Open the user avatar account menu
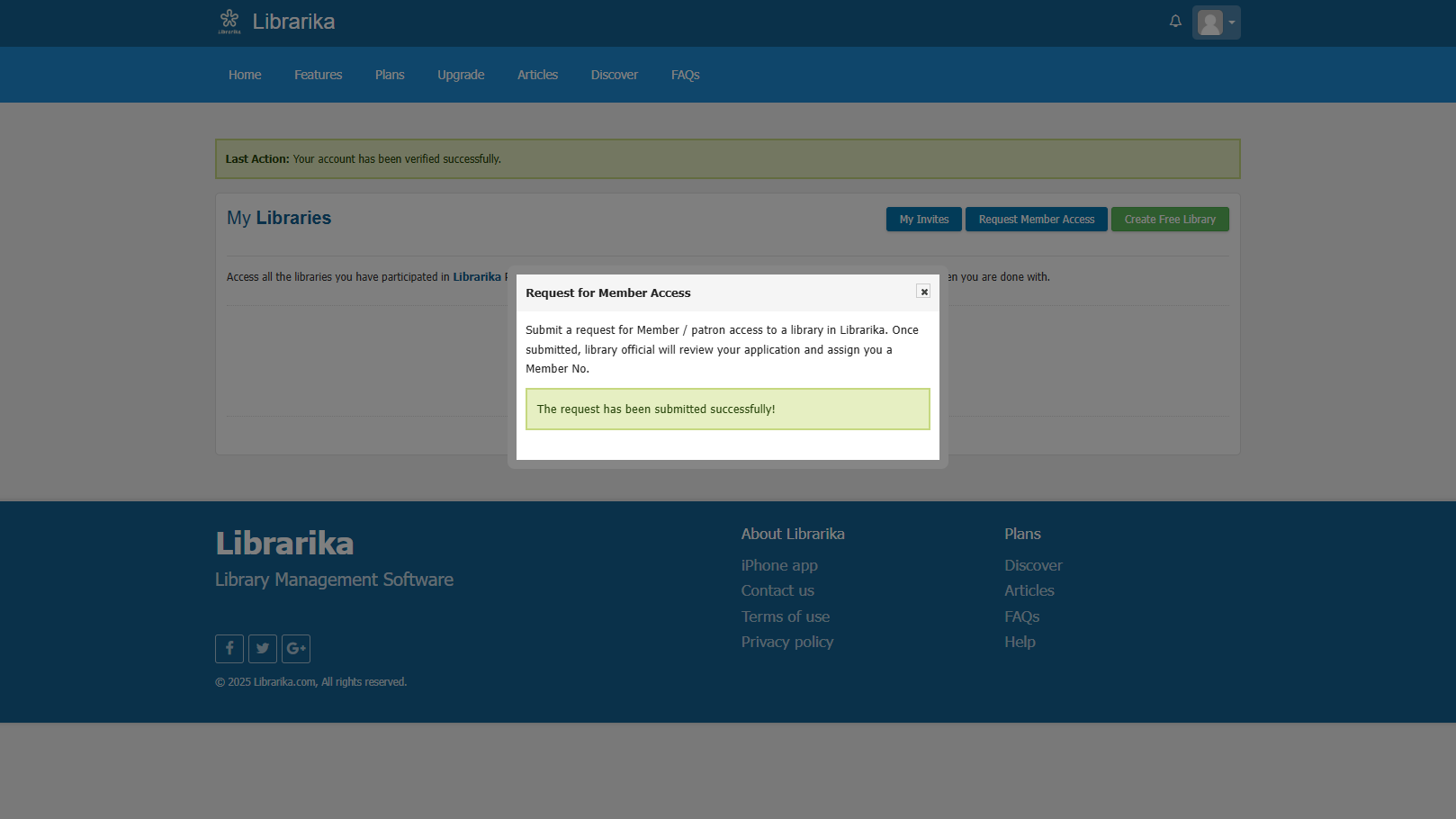The width and height of the screenshot is (1456, 819). (1216, 22)
